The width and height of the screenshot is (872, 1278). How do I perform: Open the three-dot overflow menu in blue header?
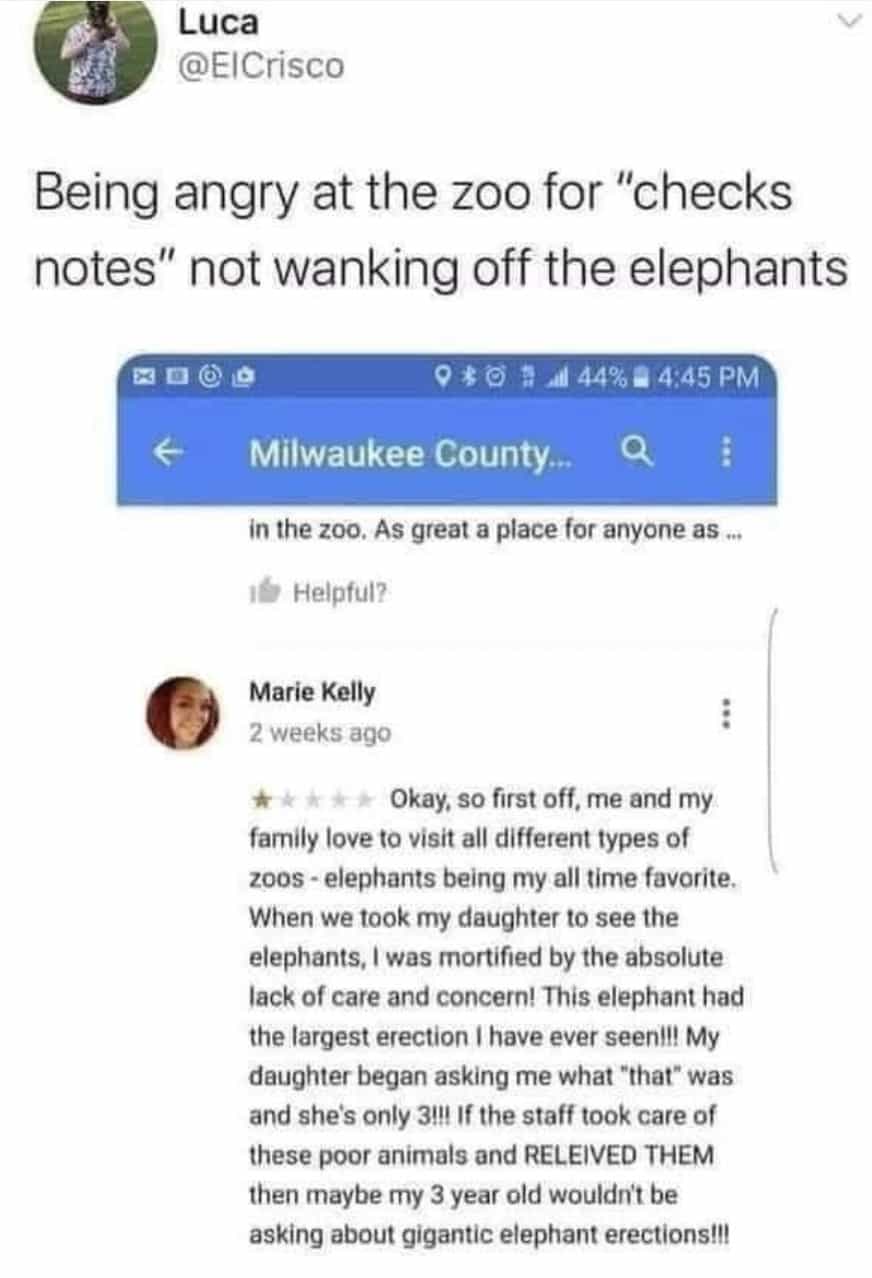[727, 455]
